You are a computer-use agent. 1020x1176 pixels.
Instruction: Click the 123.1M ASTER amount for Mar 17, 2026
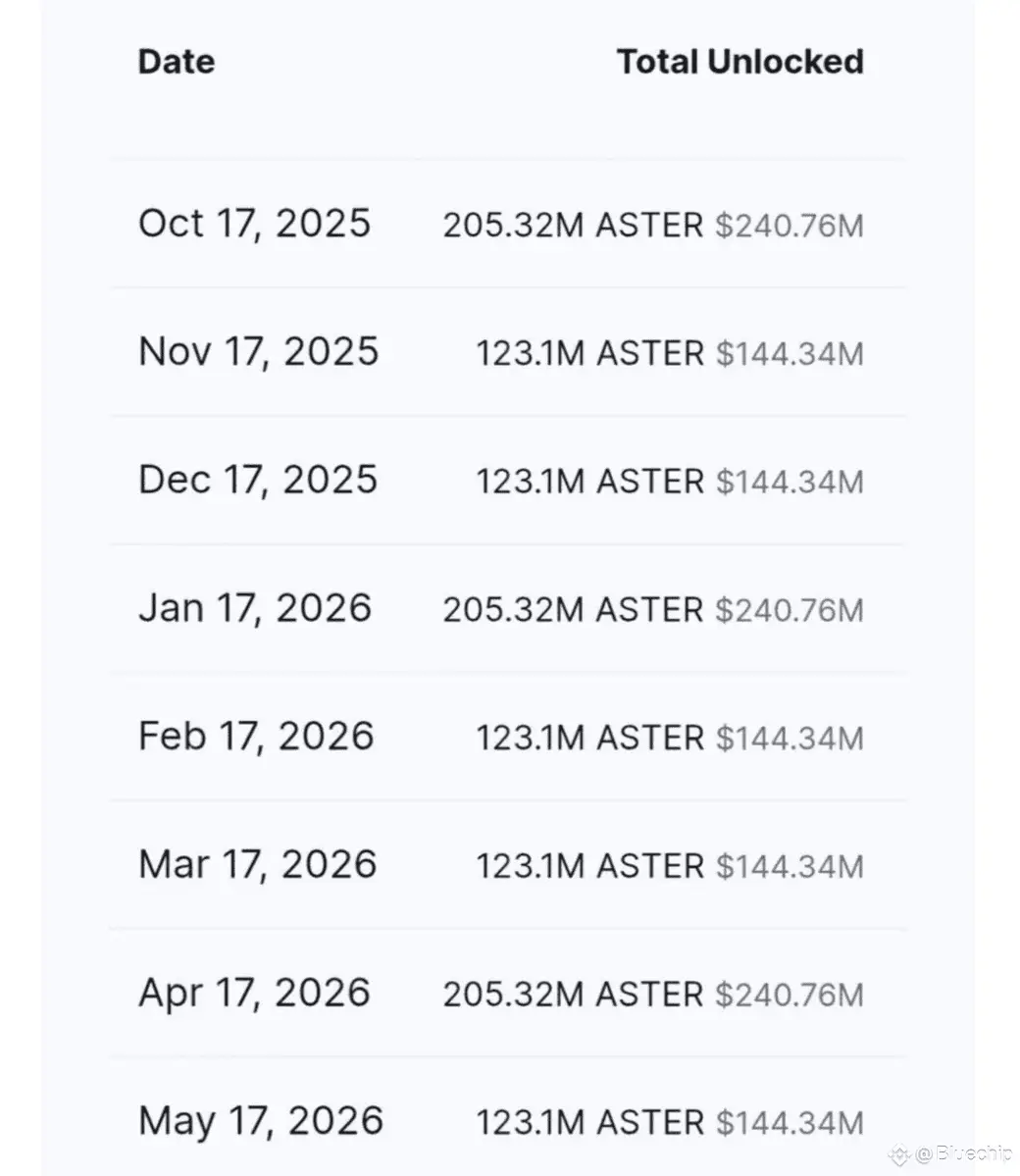tap(590, 866)
